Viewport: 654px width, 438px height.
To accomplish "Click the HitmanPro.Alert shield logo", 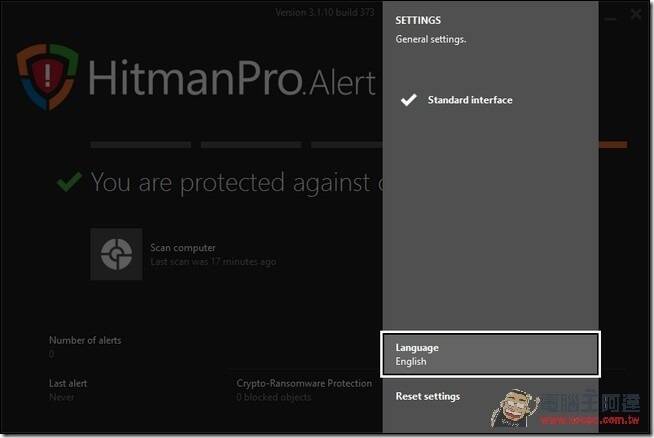I will point(47,76).
